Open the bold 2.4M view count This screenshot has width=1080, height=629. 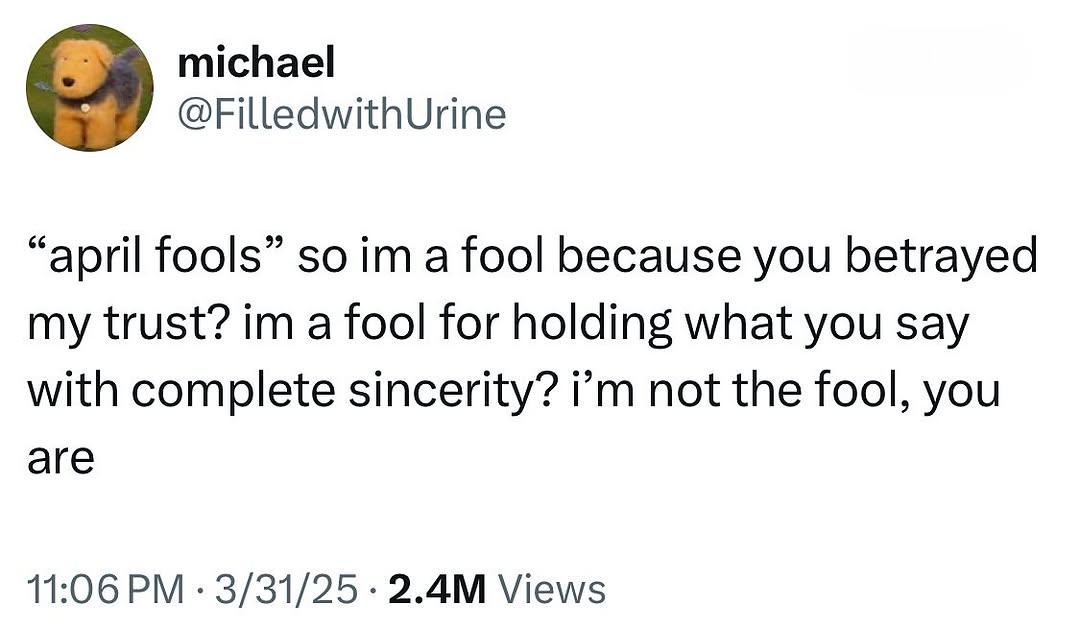click(437, 590)
